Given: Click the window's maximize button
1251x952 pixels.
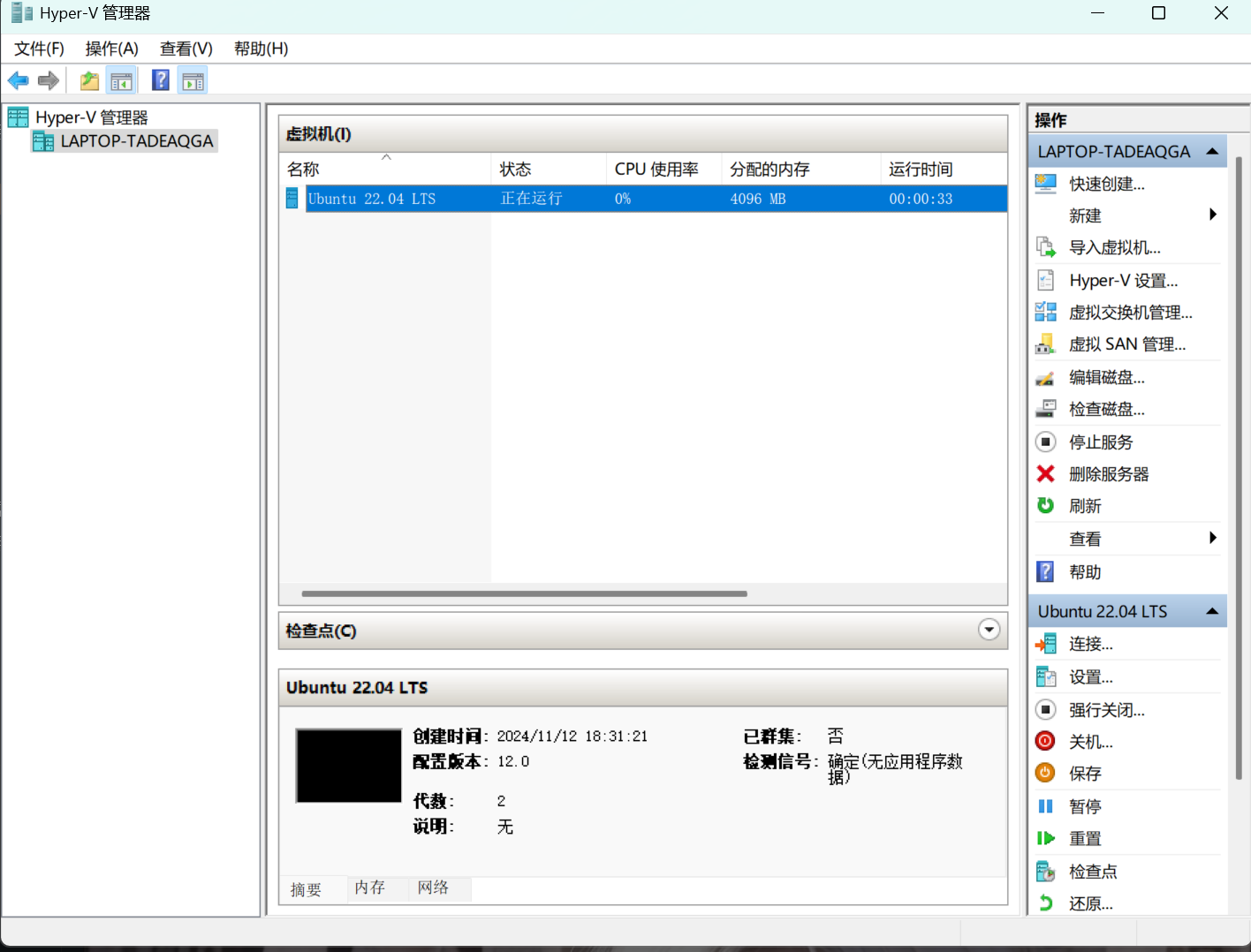Looking at the screenshot, I should pyautogui.click(x=1158, y=13).
